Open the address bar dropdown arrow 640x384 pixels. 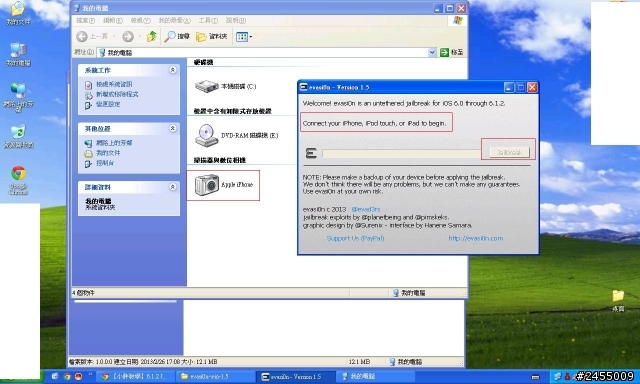432,52
